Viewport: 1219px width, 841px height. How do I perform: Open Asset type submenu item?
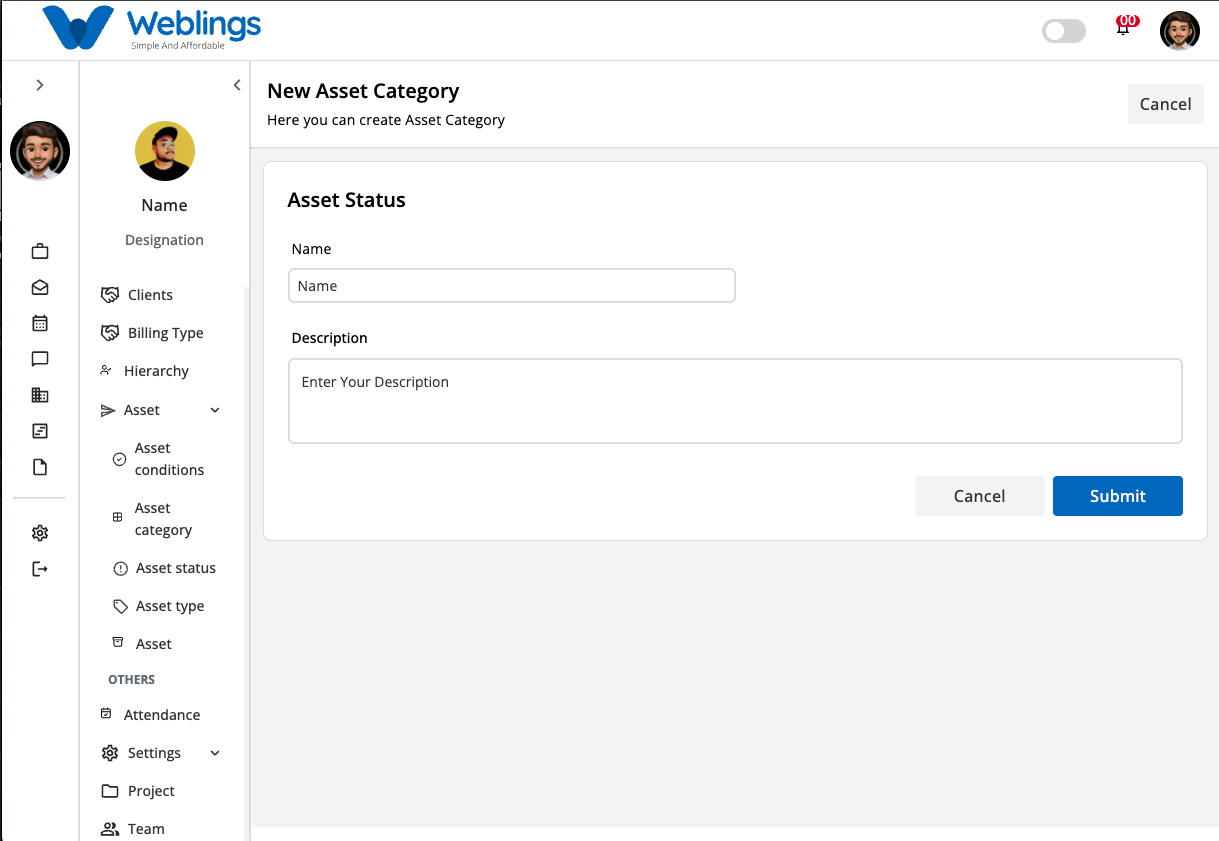coord(170,606)
